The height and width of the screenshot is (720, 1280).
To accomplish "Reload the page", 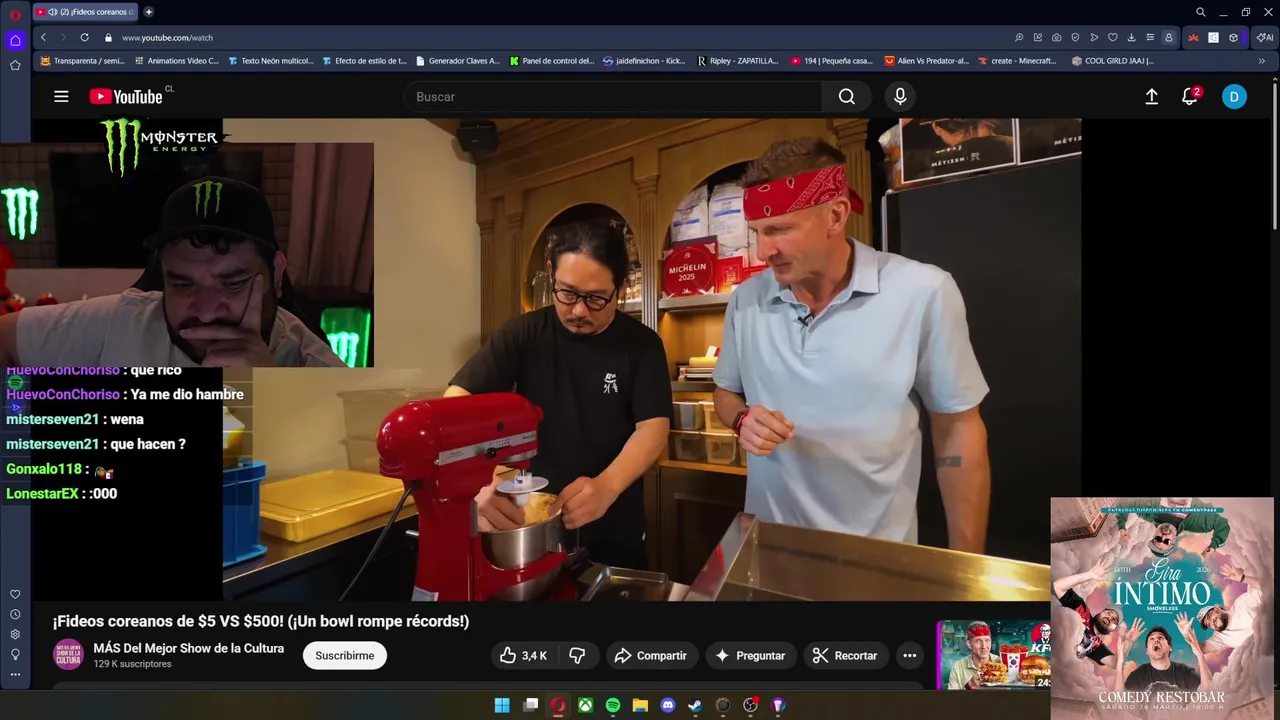I will 84,37.
